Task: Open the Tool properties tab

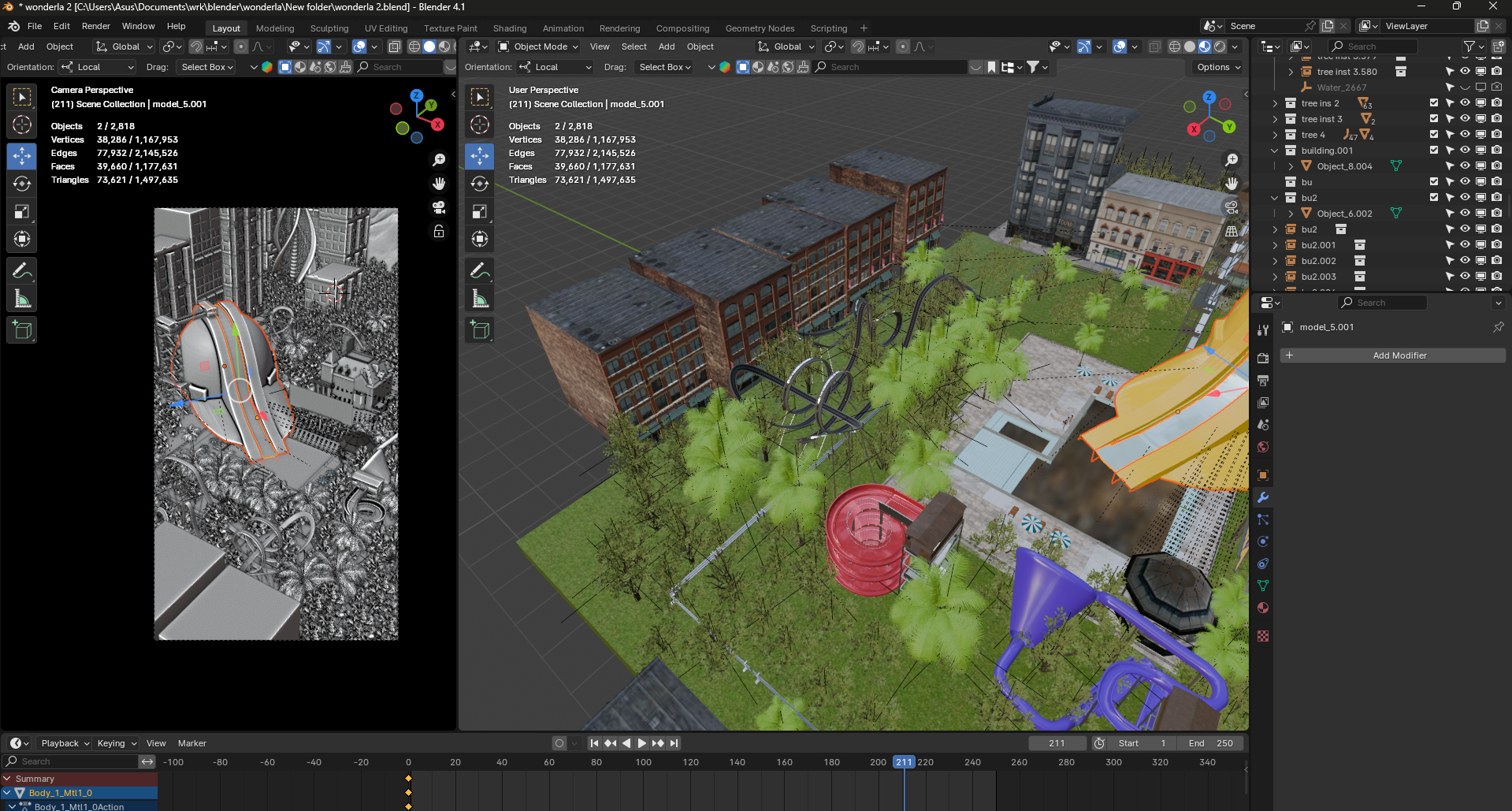Action: [1263, 329]
